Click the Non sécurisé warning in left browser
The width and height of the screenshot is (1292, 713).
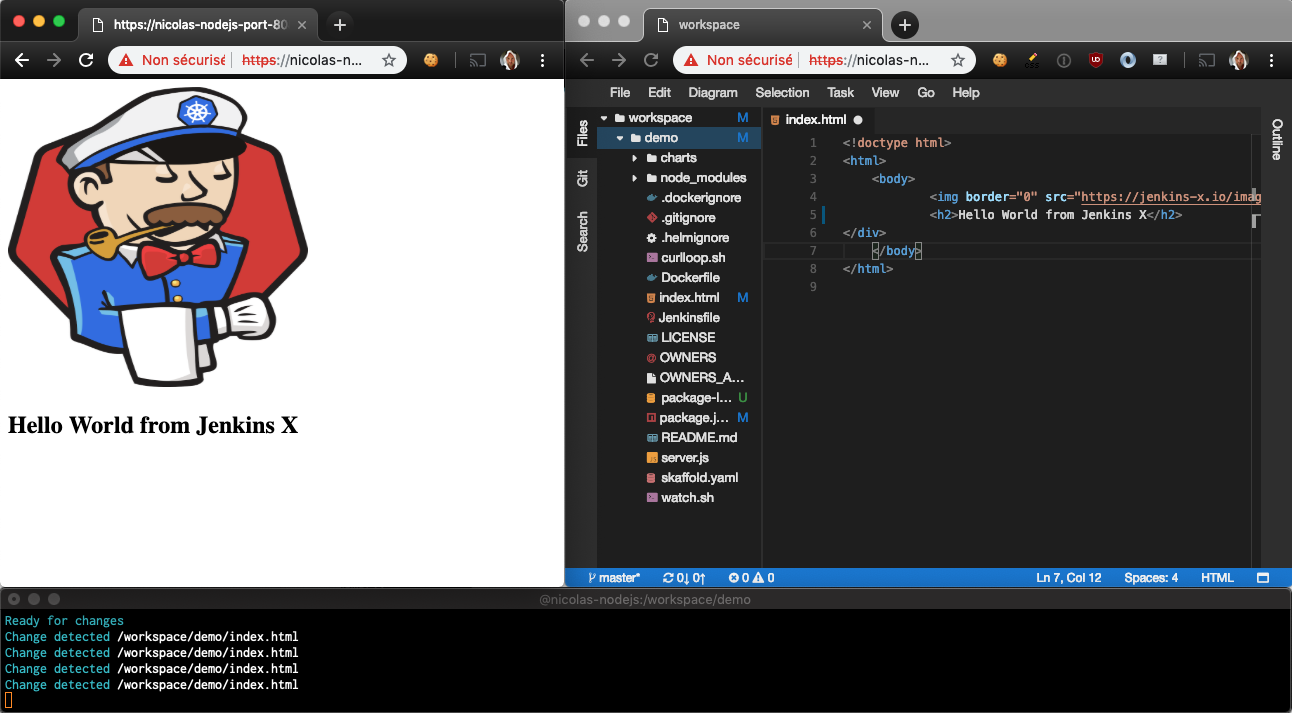pos(173,60)
